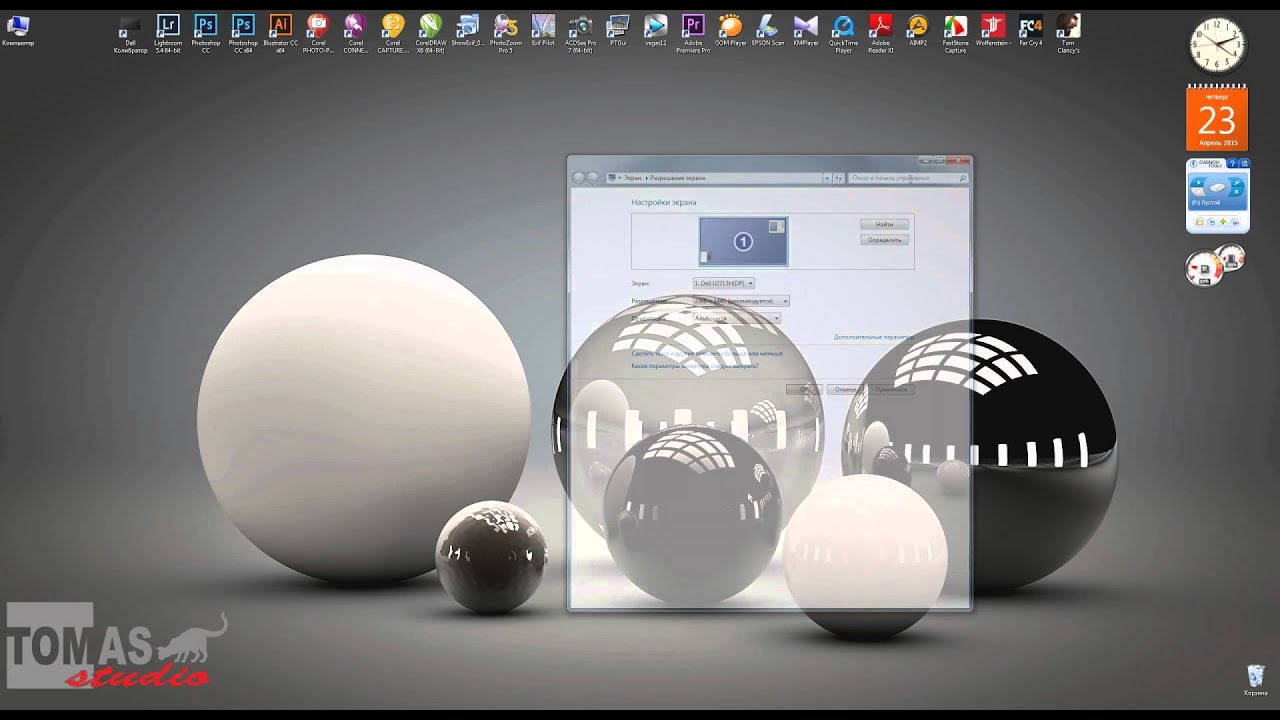Open the Ориентация orientation dropdown
This screenshot has width=1280, height=720.
tap(736, 318)
